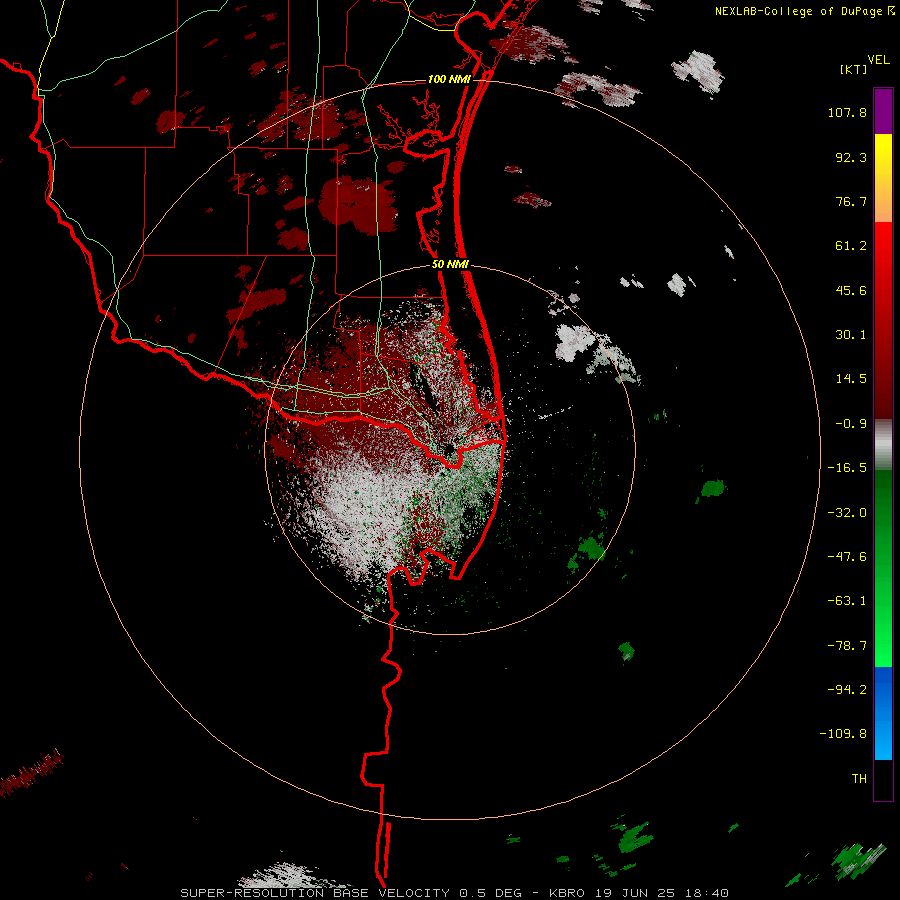Click the -94.2 scale value
This screenshot has height=900, width=900.
coord(847,690)
